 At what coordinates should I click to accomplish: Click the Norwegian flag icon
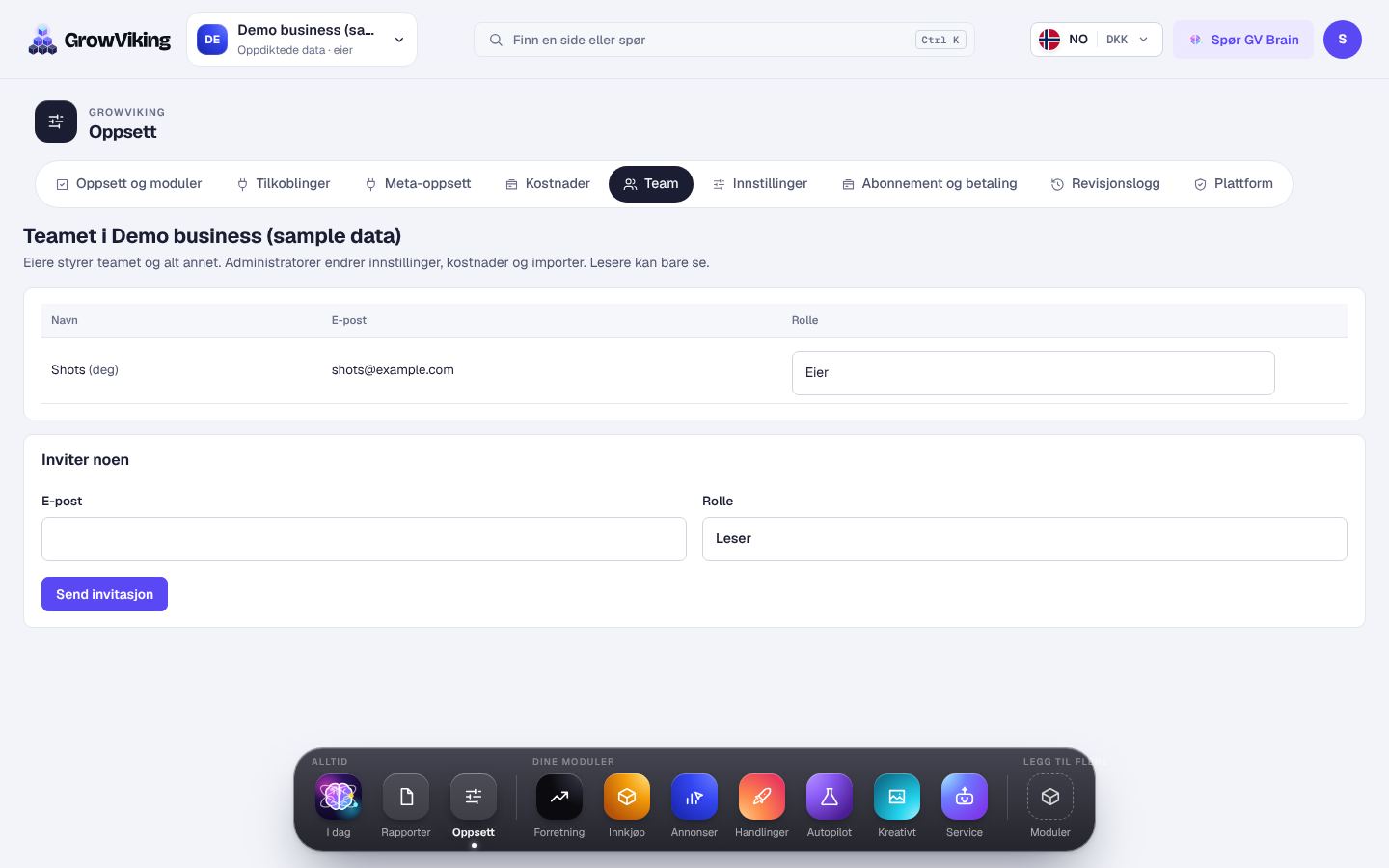pyautogui.click(x=1049, y=40)
